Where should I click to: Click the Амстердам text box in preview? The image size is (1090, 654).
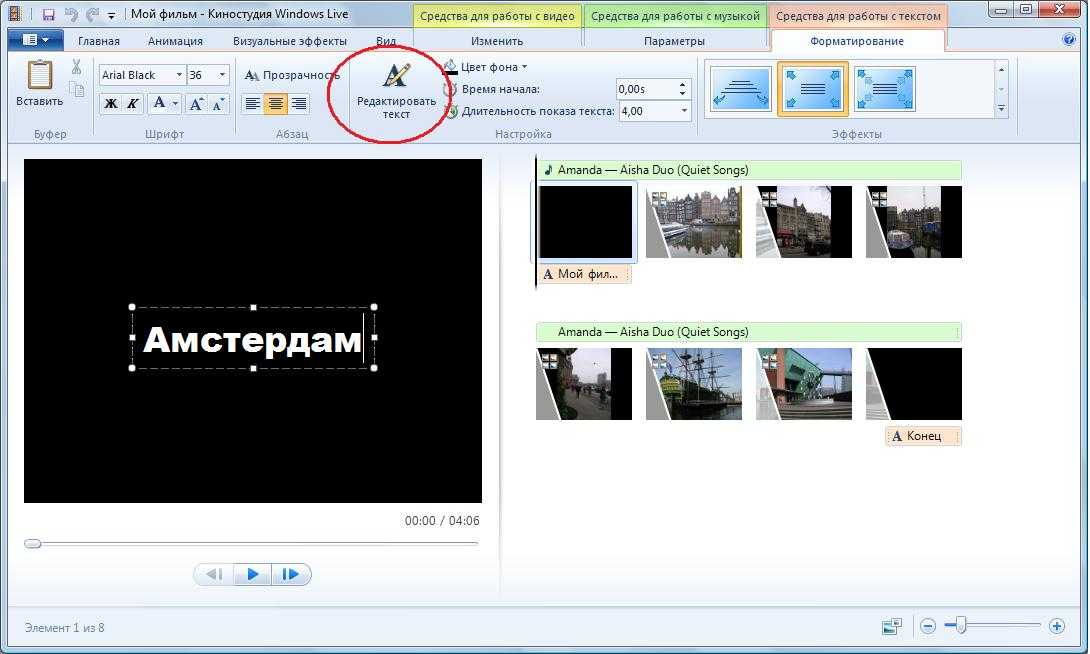coord(253,338)
